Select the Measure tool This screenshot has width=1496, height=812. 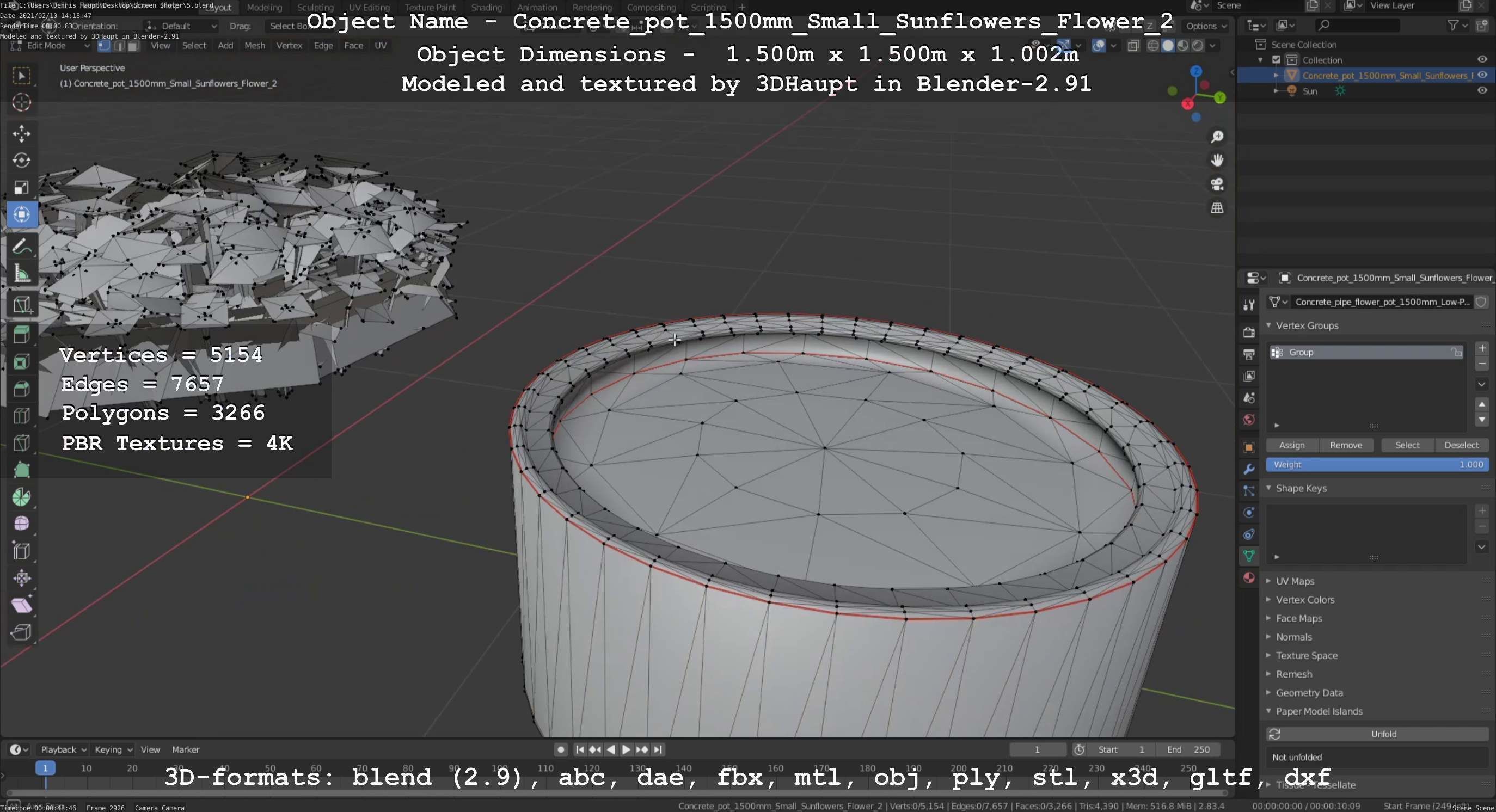coord(21,273)
